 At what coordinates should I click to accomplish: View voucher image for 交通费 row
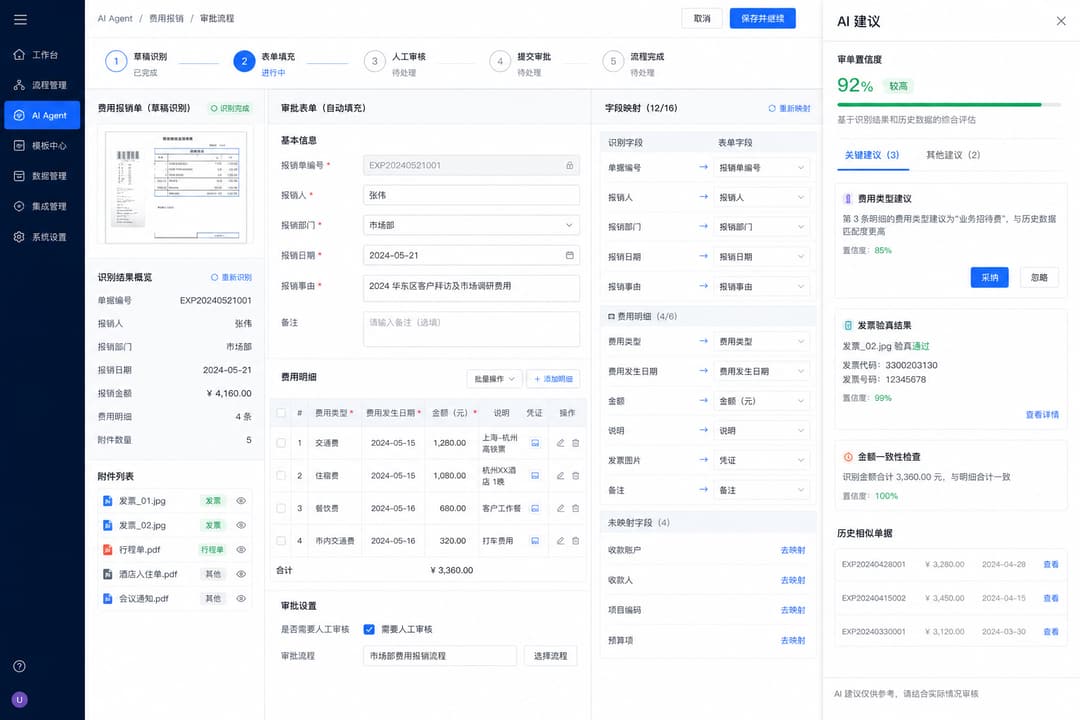[534, 443]
